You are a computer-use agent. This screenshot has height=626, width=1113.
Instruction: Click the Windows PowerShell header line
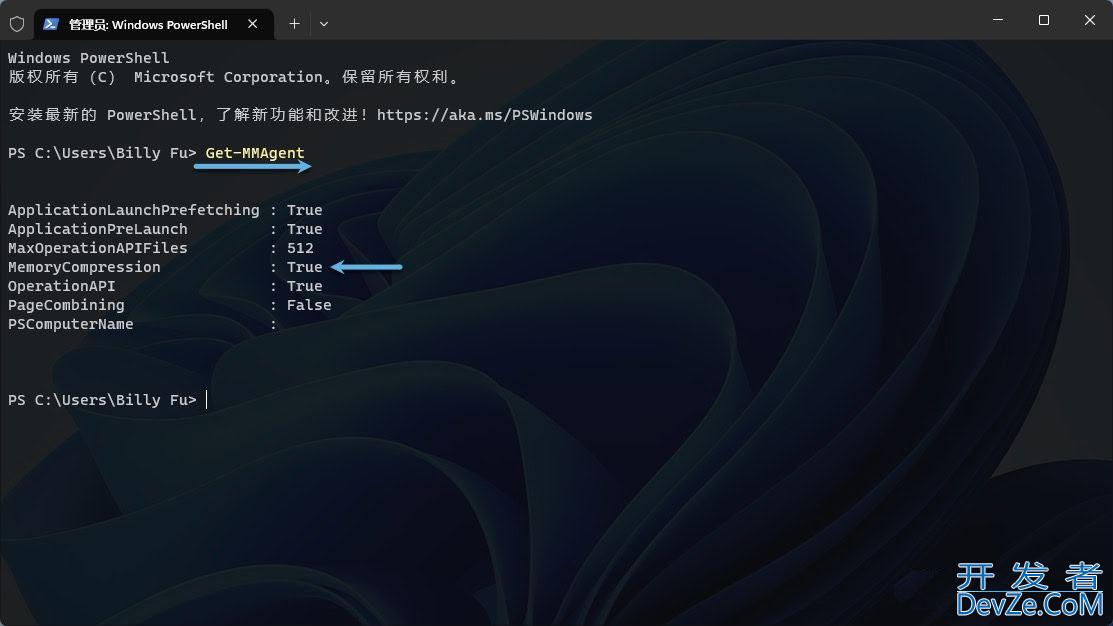coord(89,58)
